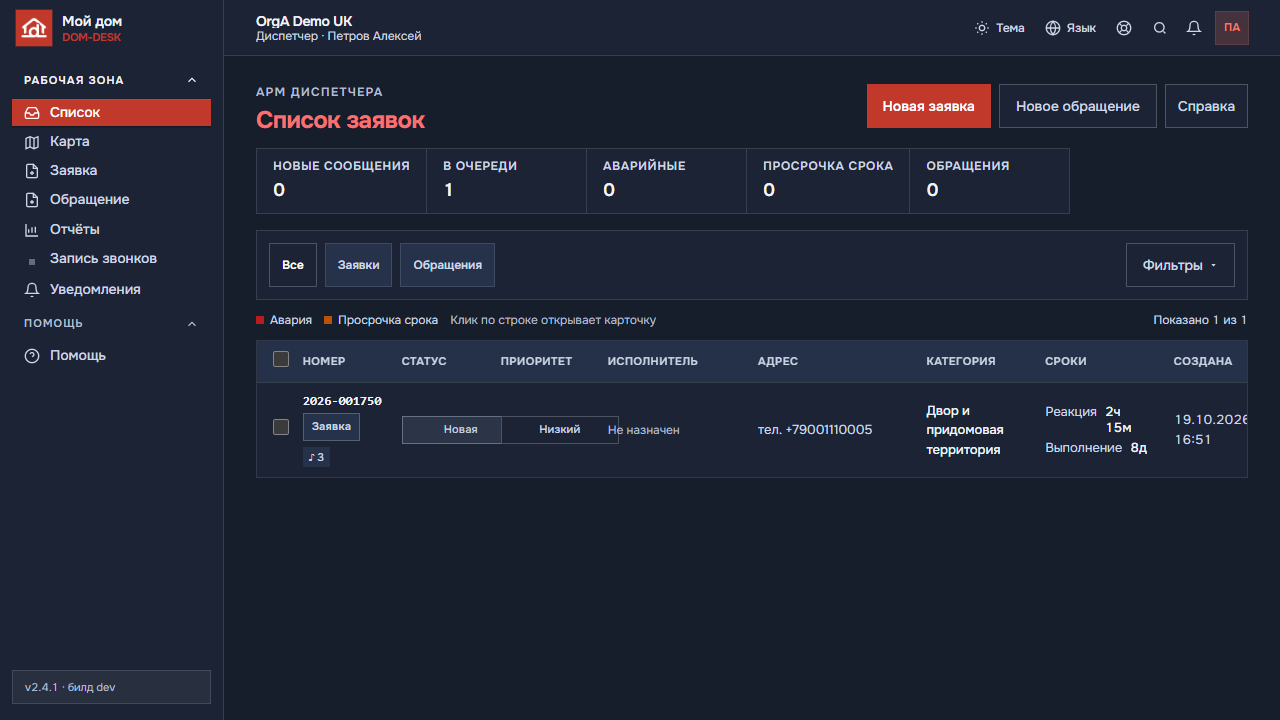Screen dimensions: 1280x720
Task: Click the НОМЕР column header
Action: pyautogui.click(x=324, y=361)
